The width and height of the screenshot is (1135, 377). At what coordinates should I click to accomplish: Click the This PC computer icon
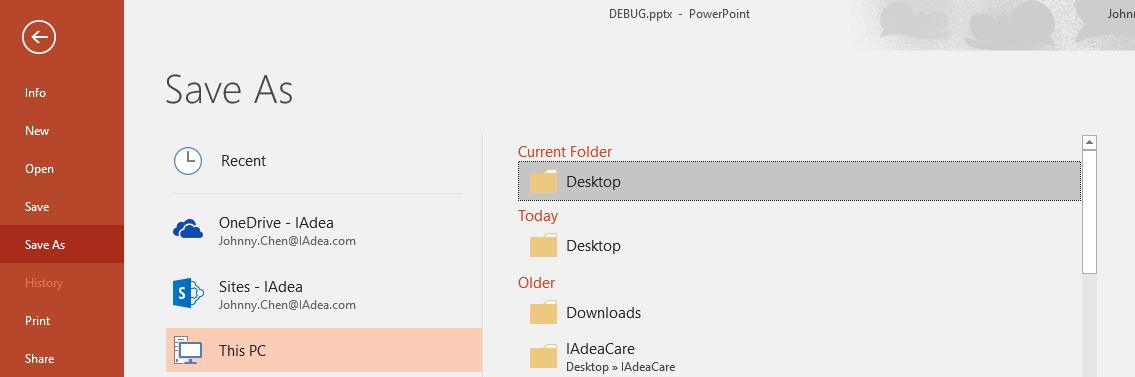(187, 351)
